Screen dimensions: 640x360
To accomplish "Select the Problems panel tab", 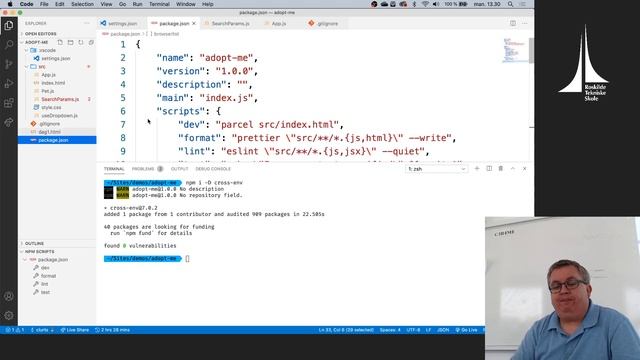I will (x=147, y=169).
